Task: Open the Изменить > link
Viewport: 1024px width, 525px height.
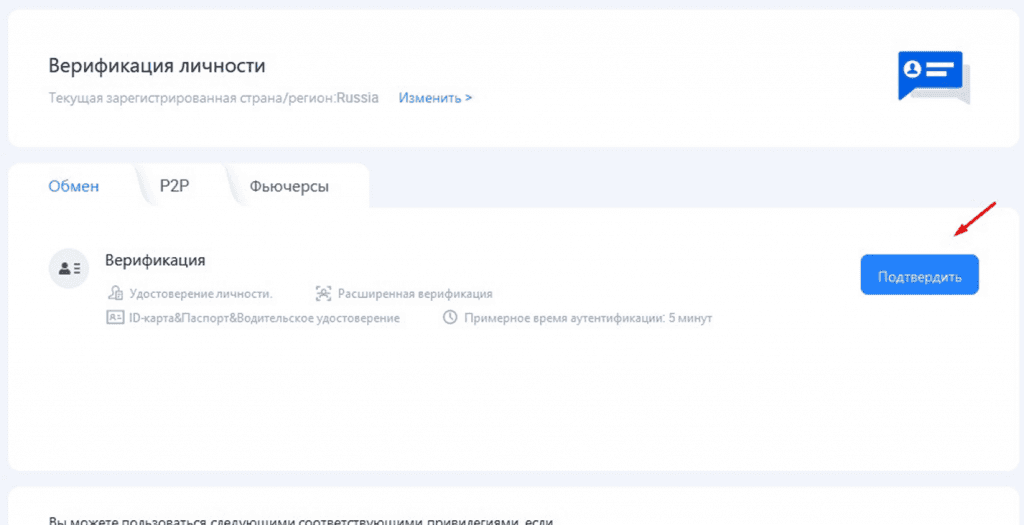Action: point(436,98)
